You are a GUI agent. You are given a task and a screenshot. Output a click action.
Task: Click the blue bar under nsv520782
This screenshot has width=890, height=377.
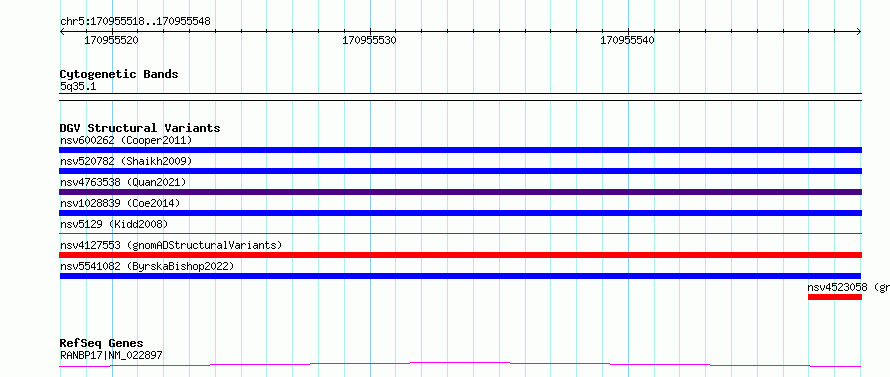[x=460, y=171]
